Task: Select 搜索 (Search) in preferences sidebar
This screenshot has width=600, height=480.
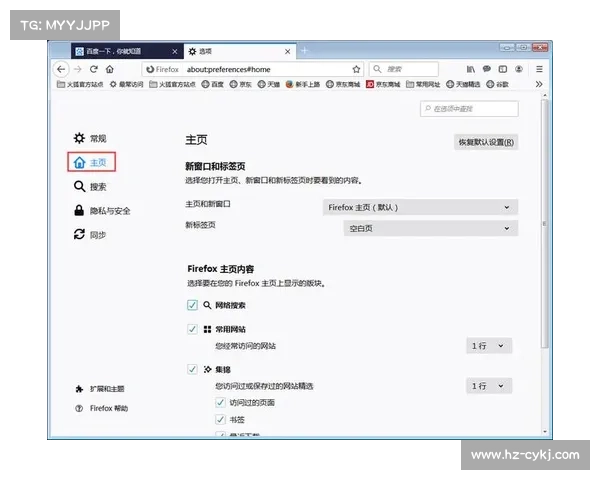Action: tap(89, 186)
